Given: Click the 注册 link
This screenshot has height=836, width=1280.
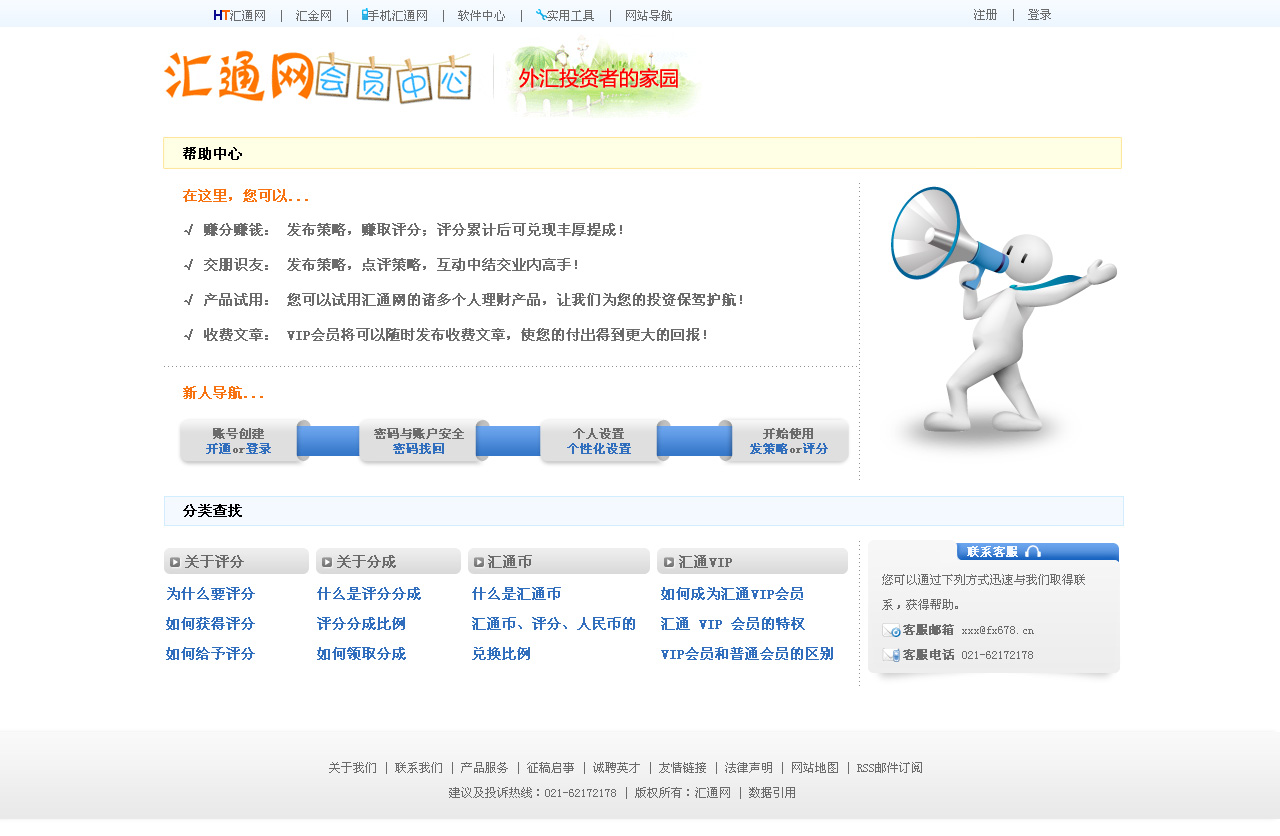Looking at the screenshot, I should pos(985,15).
